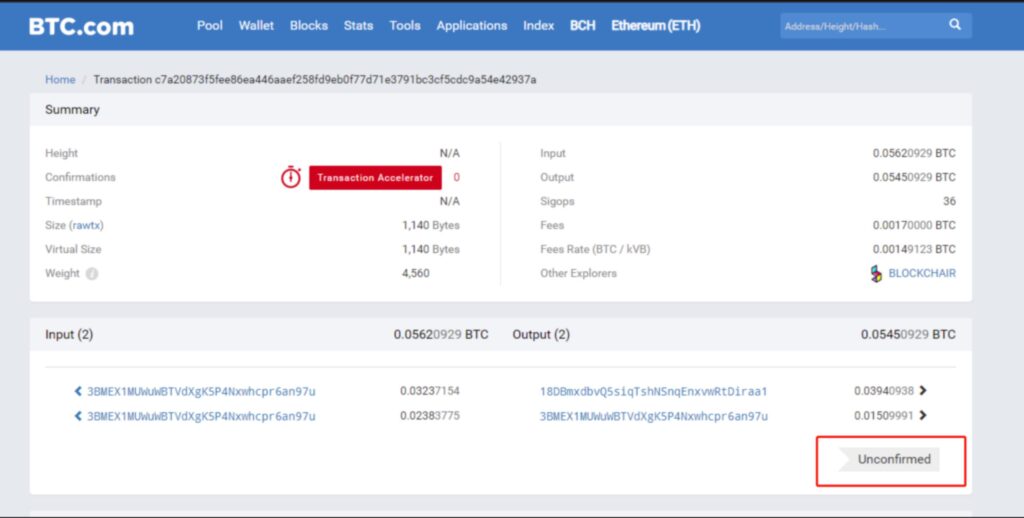Click the Weight info icon
Screen dimensions: 1024x518
(92, 274)
